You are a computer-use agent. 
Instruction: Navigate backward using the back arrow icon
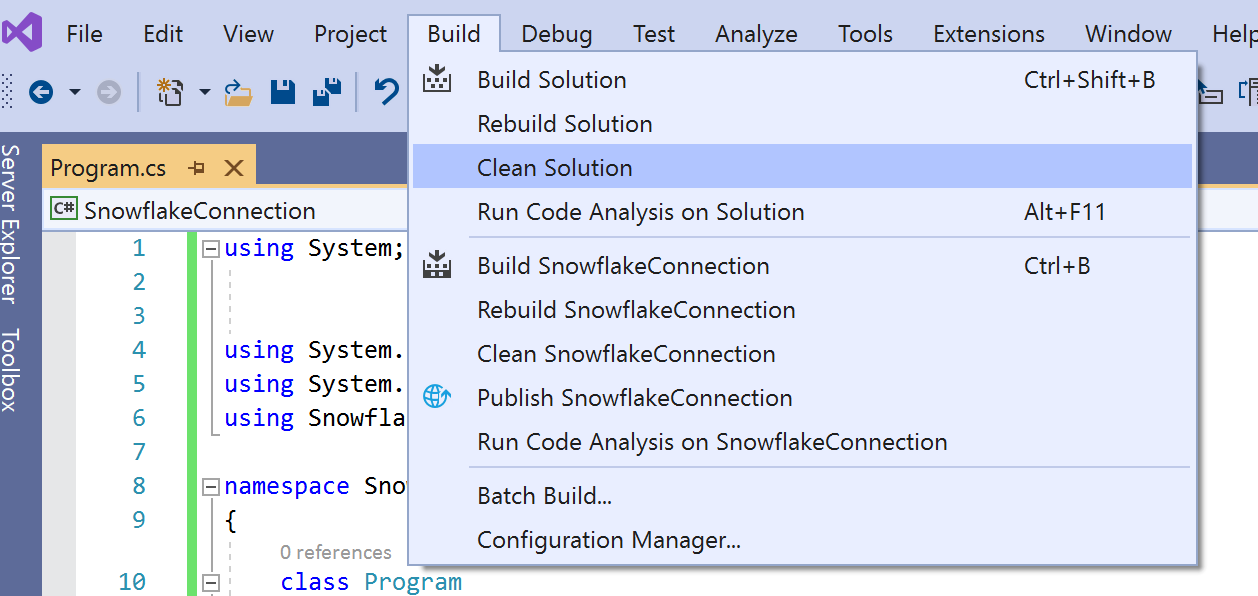click(40, 91)
